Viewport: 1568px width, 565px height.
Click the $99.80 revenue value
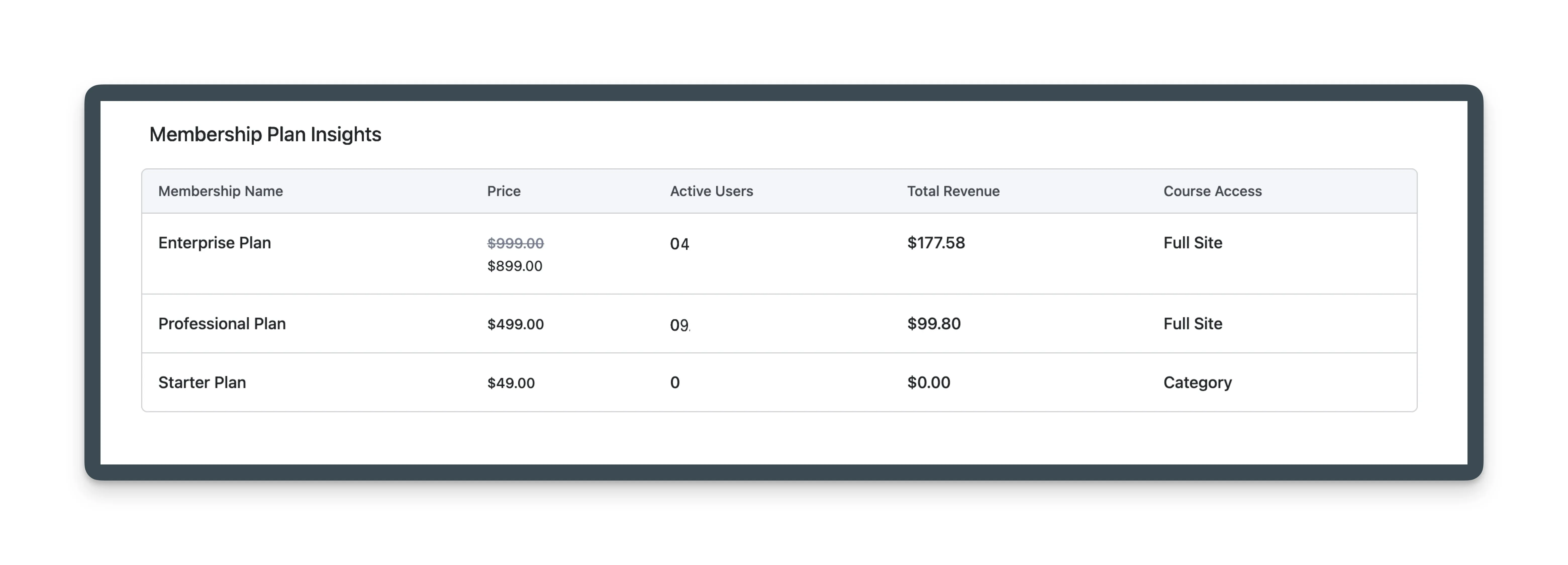click(x=934, y=324)
